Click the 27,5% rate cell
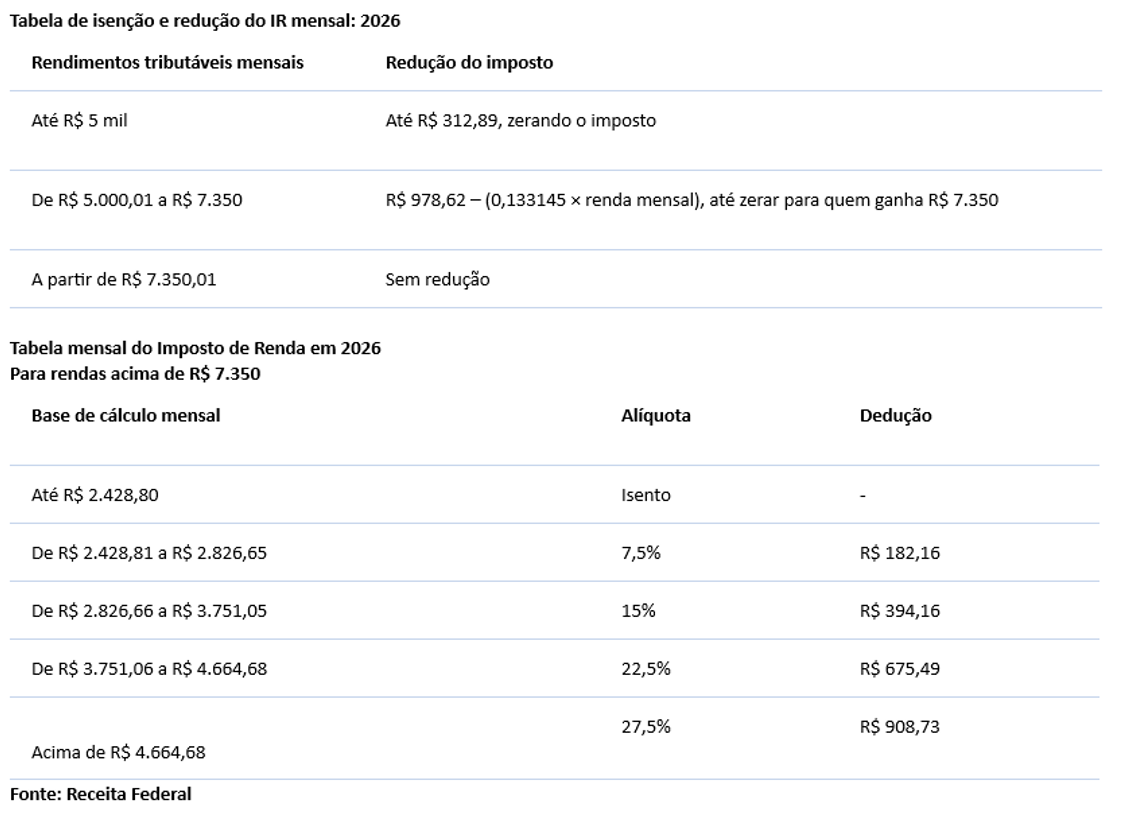Screen dimensions: 1144x814 click(645, 727)
